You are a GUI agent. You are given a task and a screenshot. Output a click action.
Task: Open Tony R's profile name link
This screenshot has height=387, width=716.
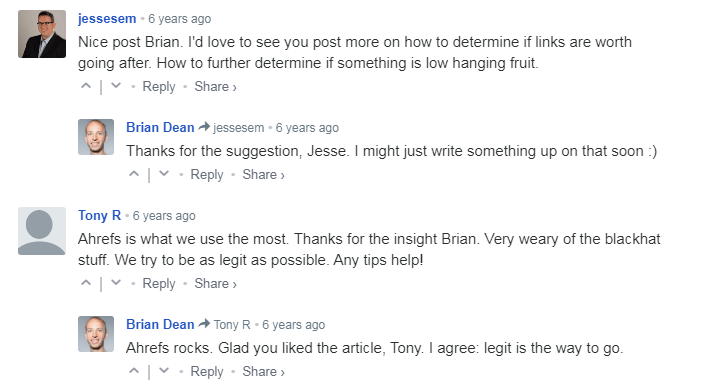point(100,215)
